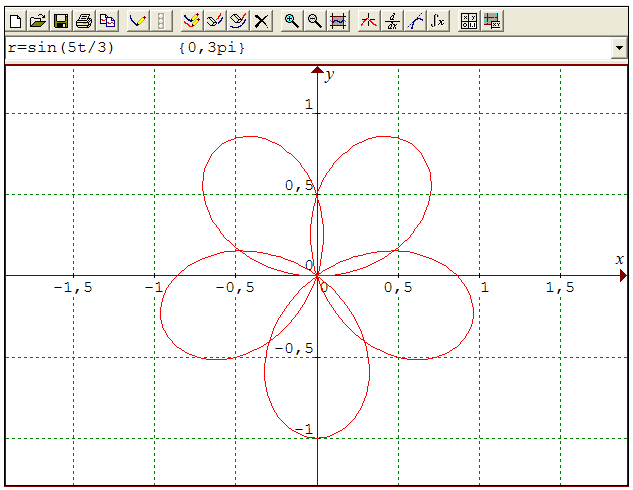
Task: Click the eraser icon over three curves
Action: point(238,21)
